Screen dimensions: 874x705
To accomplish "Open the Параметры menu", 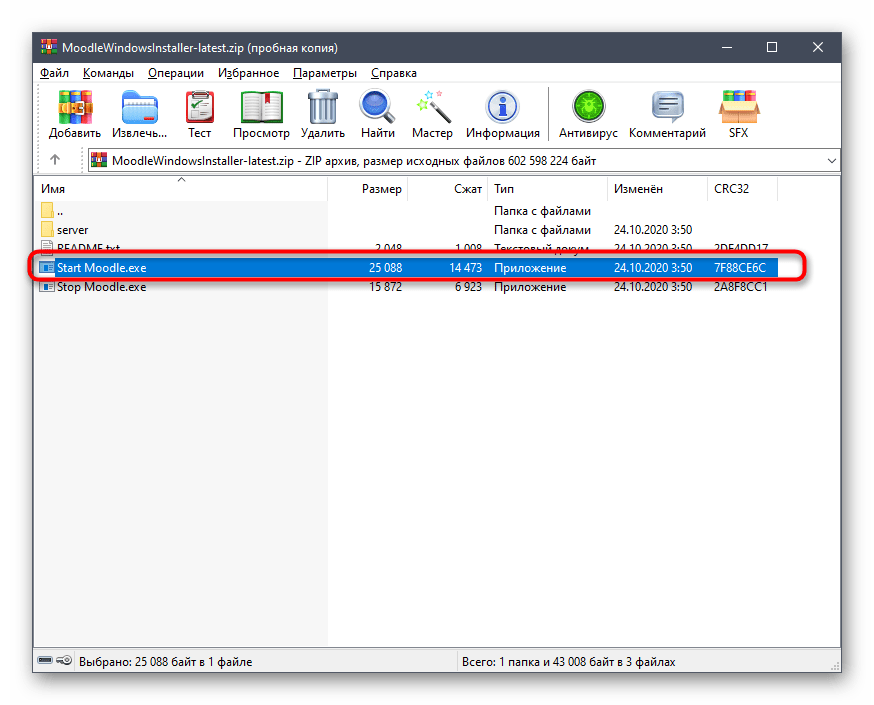I will (324, 73).
